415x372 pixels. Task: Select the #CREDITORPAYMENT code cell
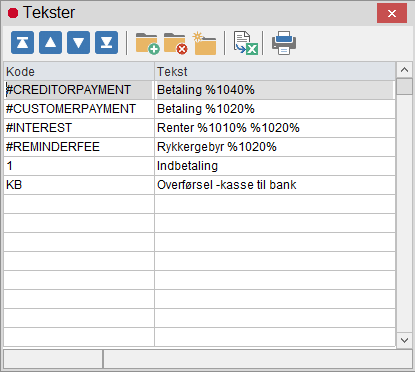tap(79, 90)
